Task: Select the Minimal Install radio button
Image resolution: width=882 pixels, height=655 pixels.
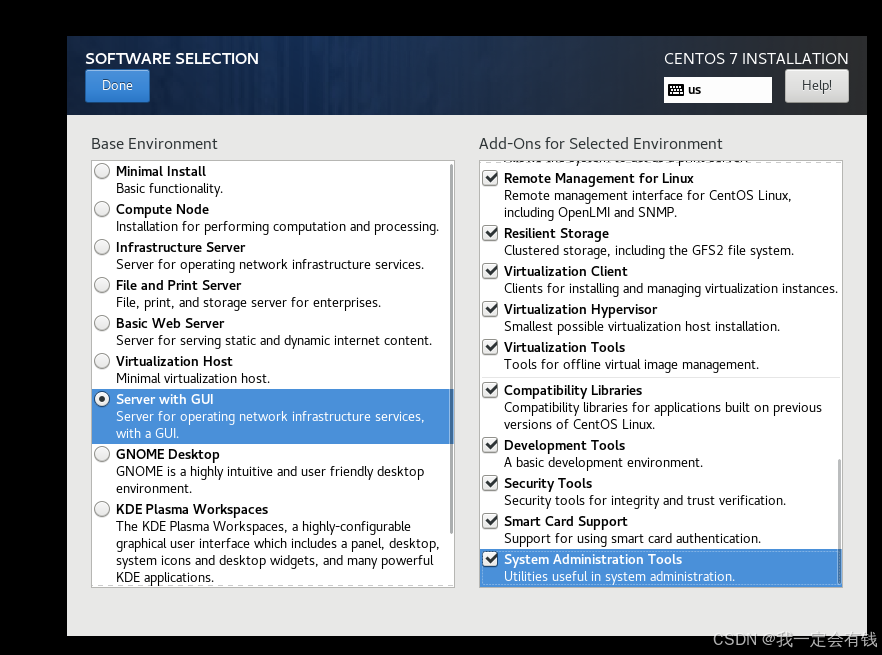Action: 102,171
